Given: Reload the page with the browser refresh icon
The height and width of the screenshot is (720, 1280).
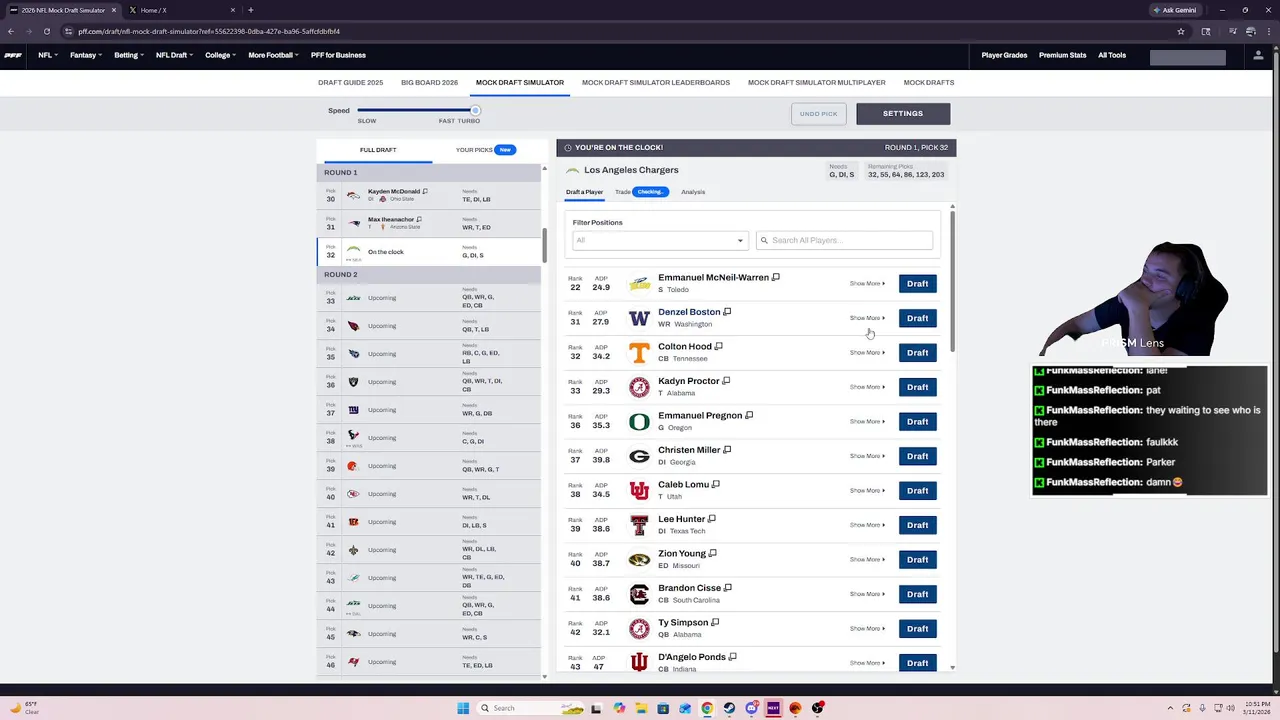Looking at the screenshot, I should pyautogui.click(x=46, y=31).
